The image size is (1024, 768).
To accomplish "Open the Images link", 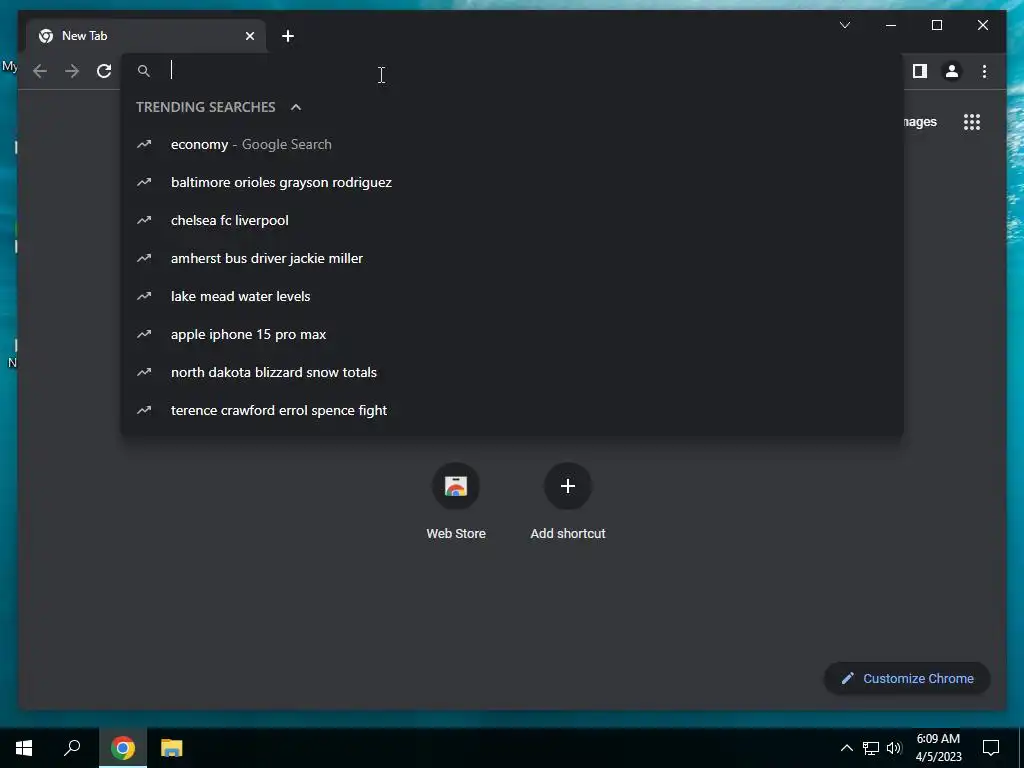I will tap(920, 122).
